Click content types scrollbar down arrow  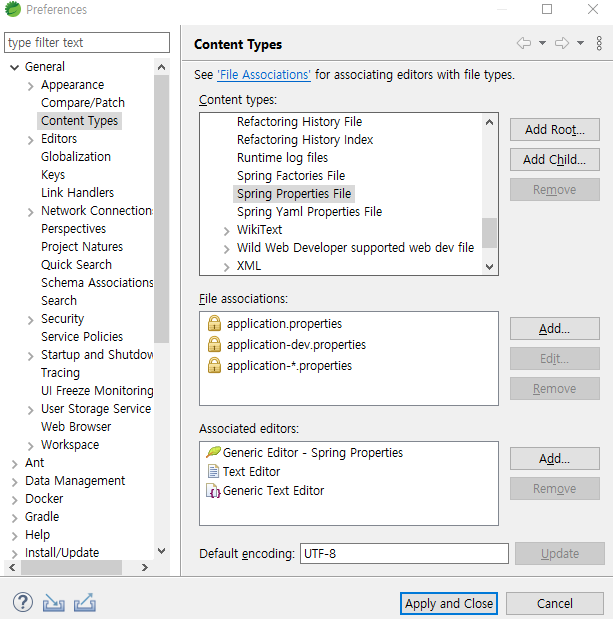[x=489, y=267]
